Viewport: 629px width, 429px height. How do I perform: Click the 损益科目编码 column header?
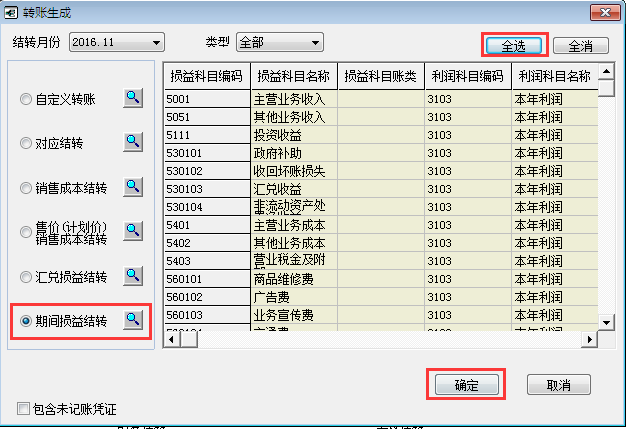tap(207, 76)
